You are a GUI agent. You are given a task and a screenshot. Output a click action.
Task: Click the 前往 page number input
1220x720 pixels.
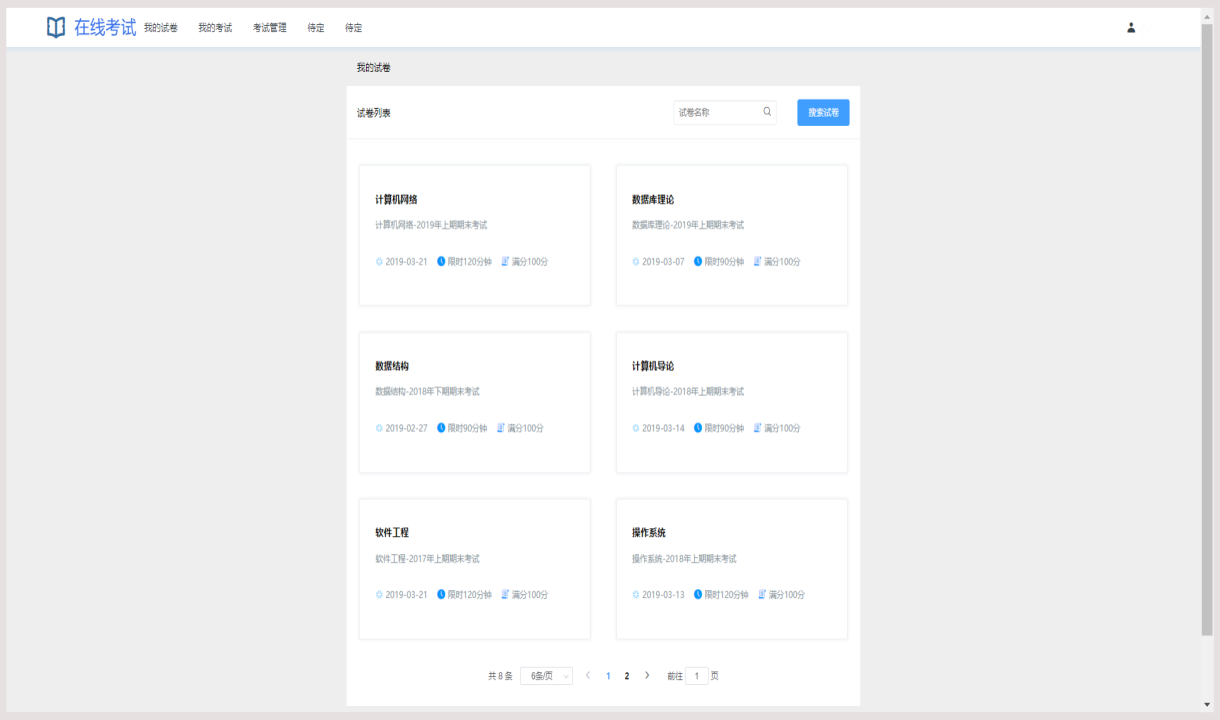click(x=697, y=676)
